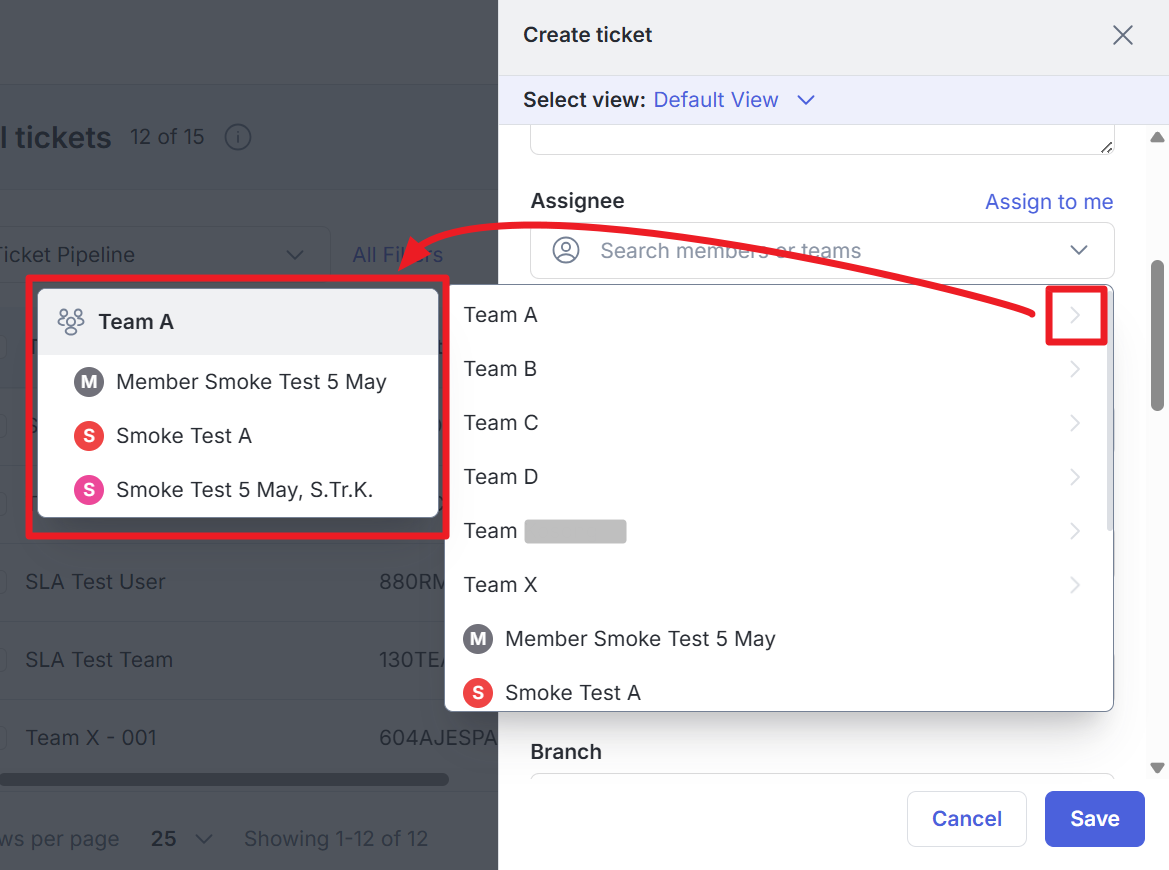Select Team C from assignee list
This screenshot has height=870, width=1169.
(x=501, y=423)
